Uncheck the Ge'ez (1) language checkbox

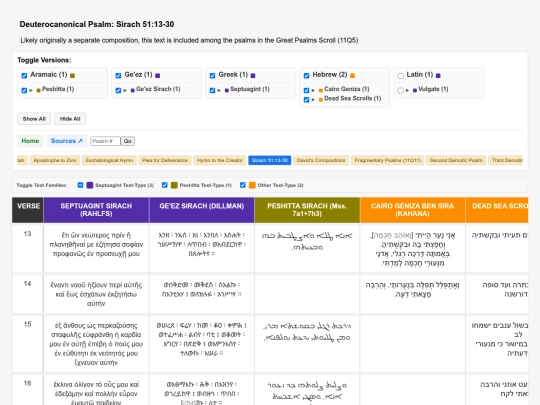pyautogui.click(x=118, y=75)
